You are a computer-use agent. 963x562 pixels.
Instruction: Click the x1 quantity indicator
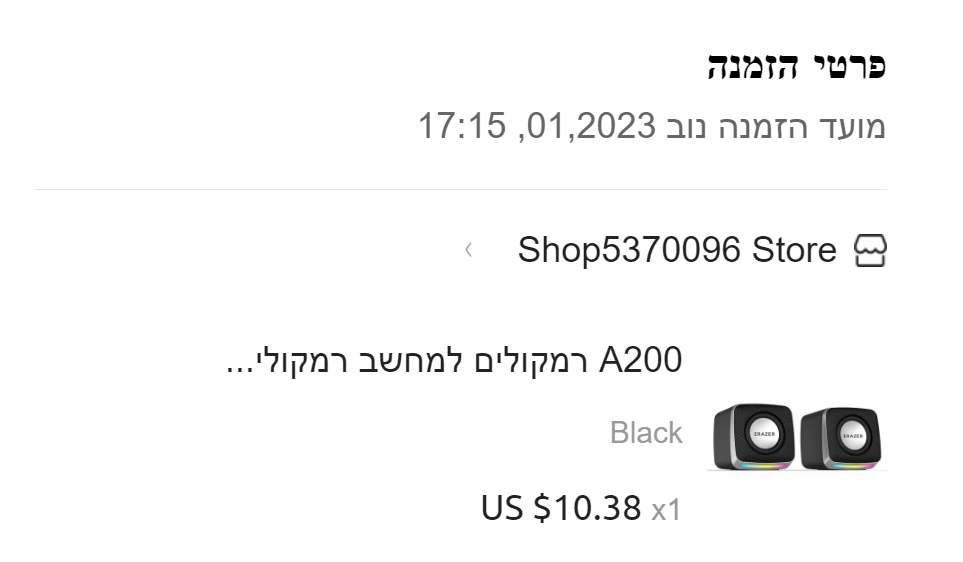[x=666, y=511]
